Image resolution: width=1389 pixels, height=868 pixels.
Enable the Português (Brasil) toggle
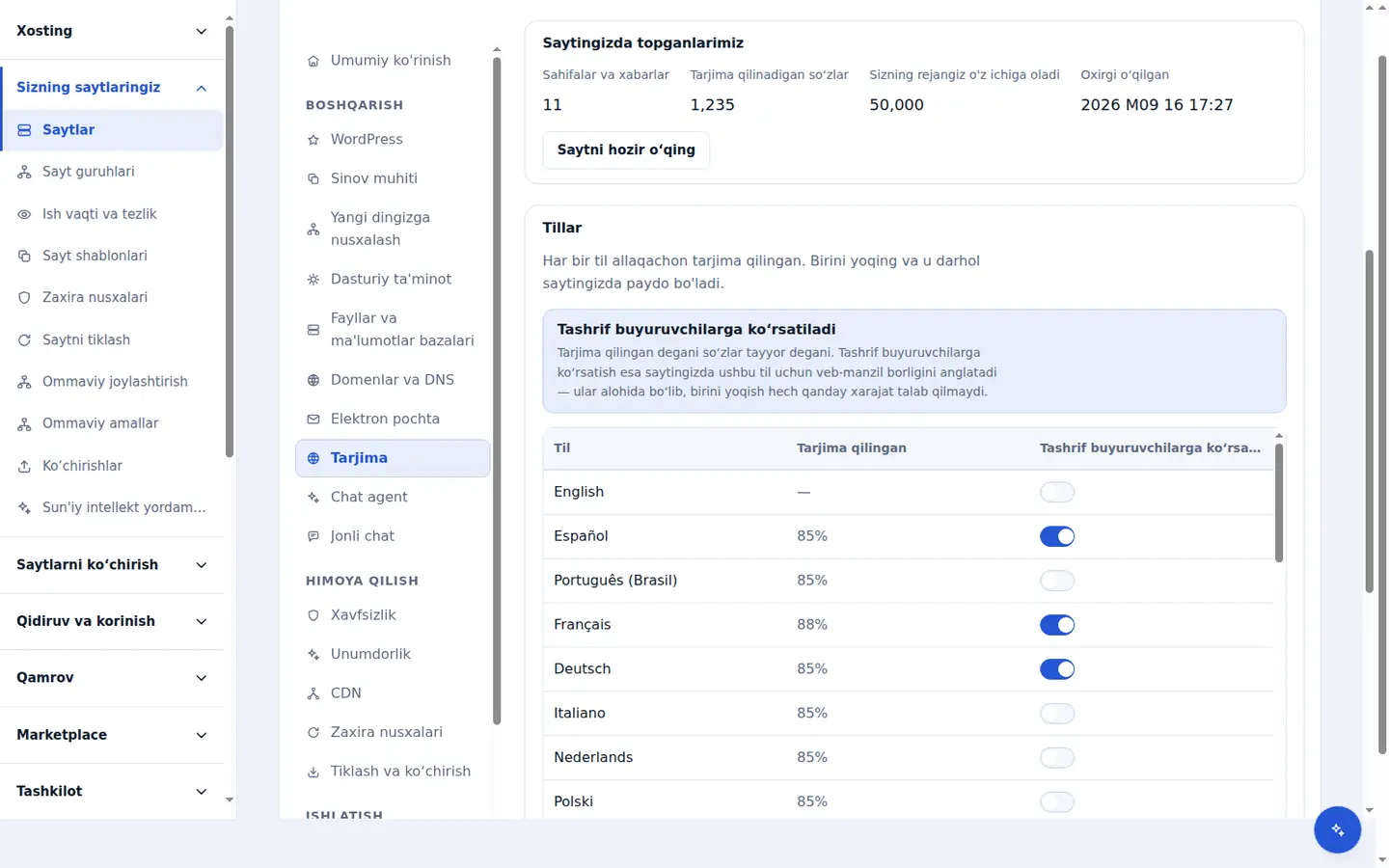pyautogui.click(x=1057, y=581)
